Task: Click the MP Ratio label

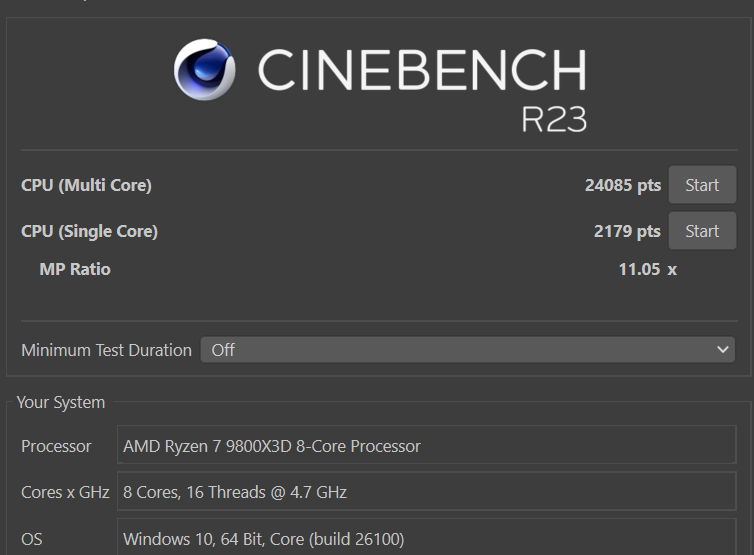Action: [75, 269]
